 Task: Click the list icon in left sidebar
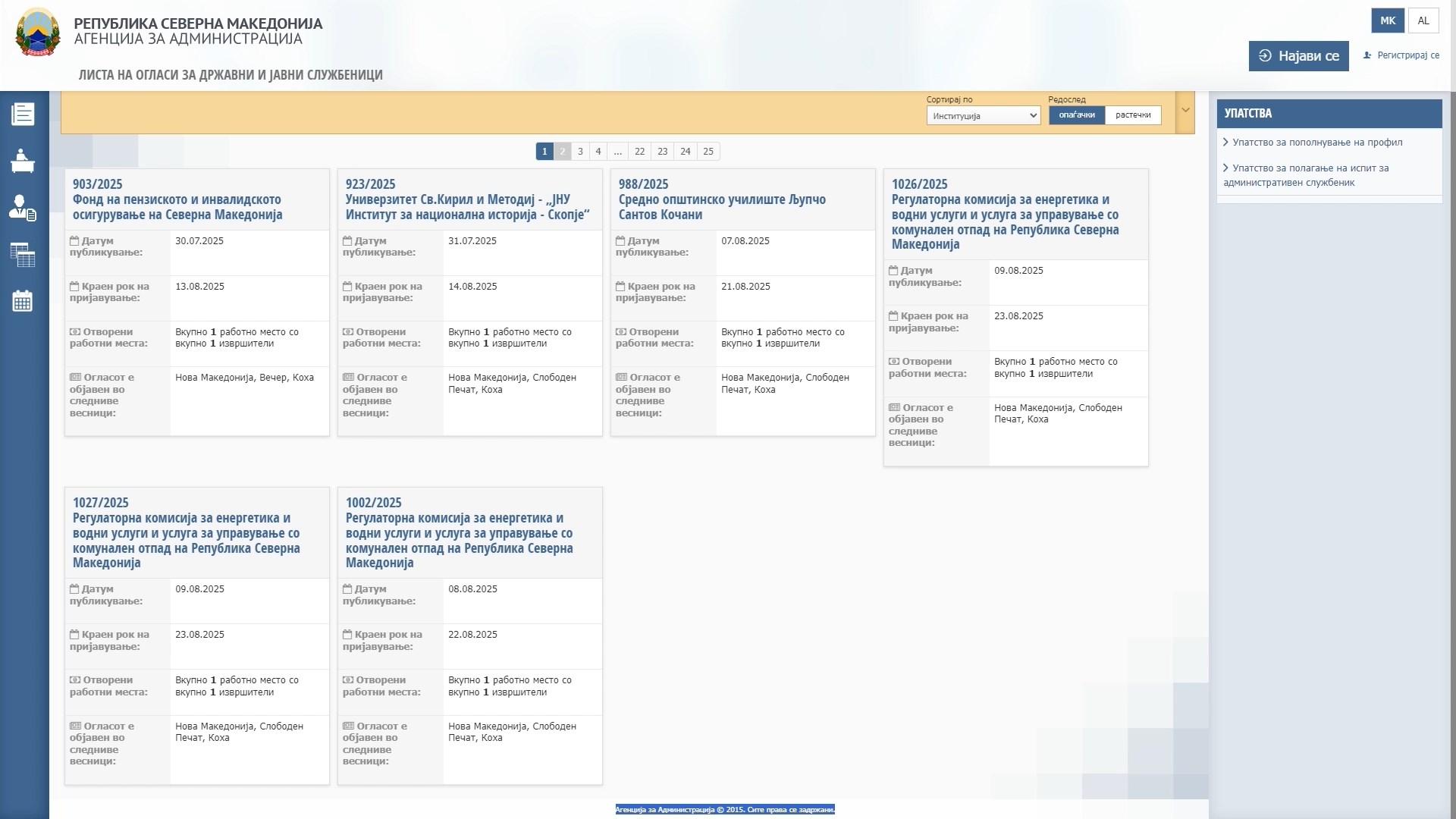[23, 114]
